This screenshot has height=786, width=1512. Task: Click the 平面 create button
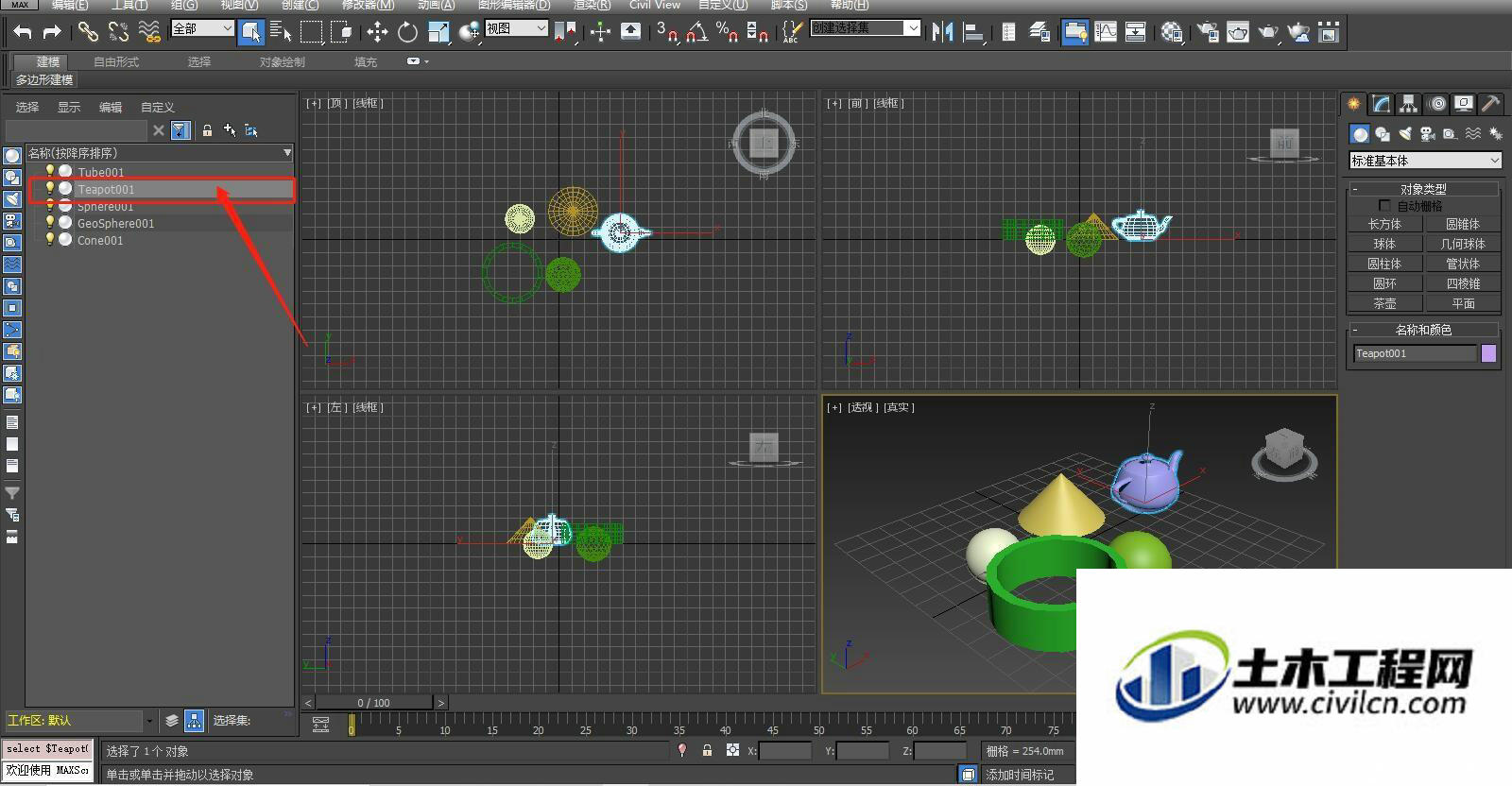tap(1462, 303)
